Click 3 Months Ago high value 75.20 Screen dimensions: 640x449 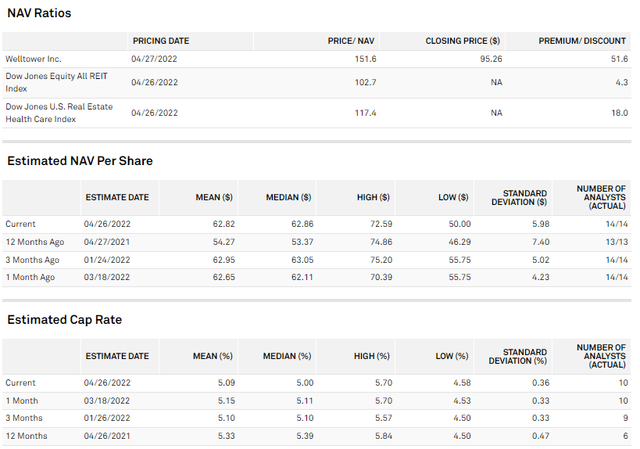click(381, 260)
